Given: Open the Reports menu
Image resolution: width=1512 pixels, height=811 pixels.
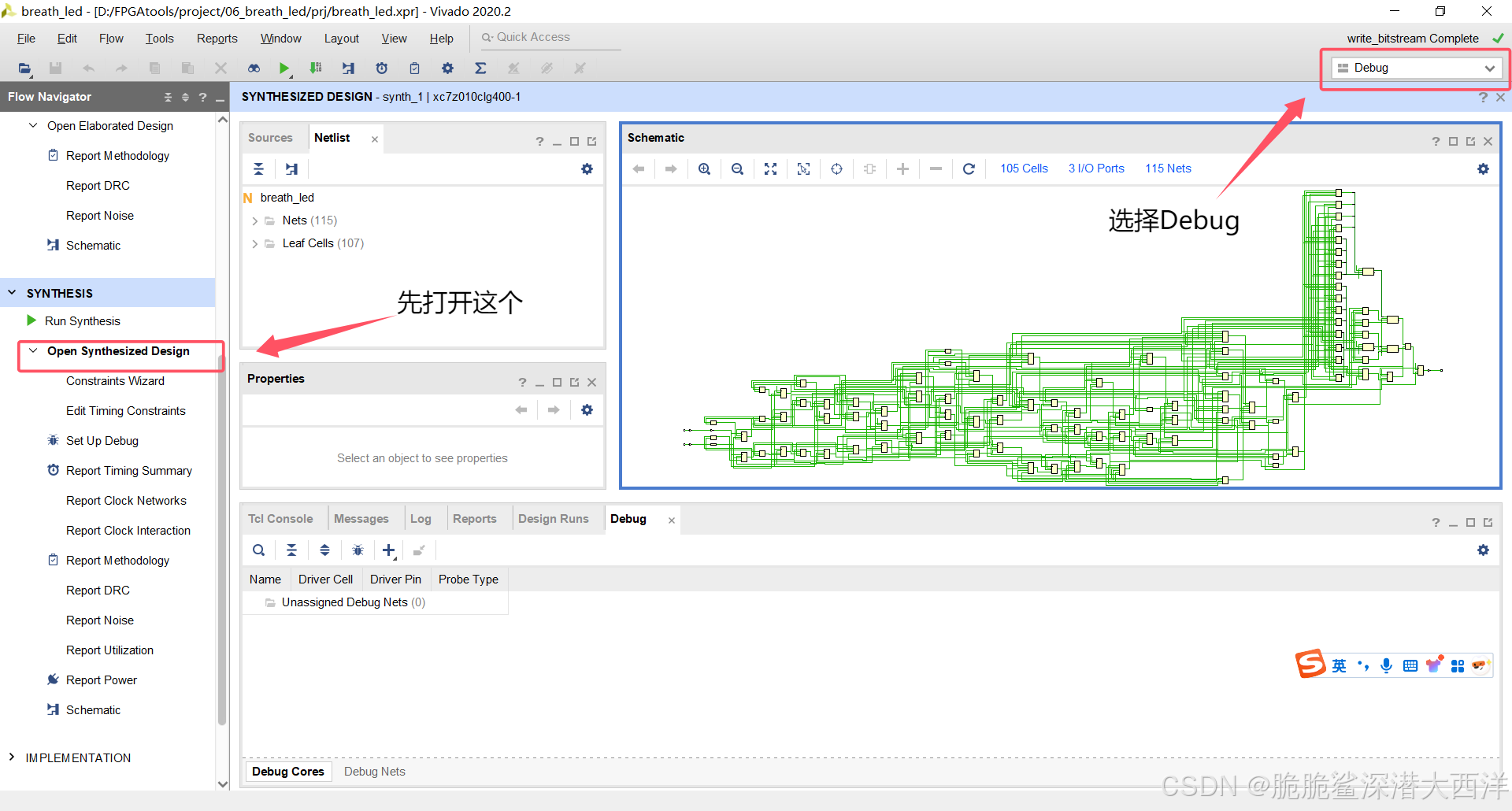Looking at the screenshot, I should pos(217,39).
